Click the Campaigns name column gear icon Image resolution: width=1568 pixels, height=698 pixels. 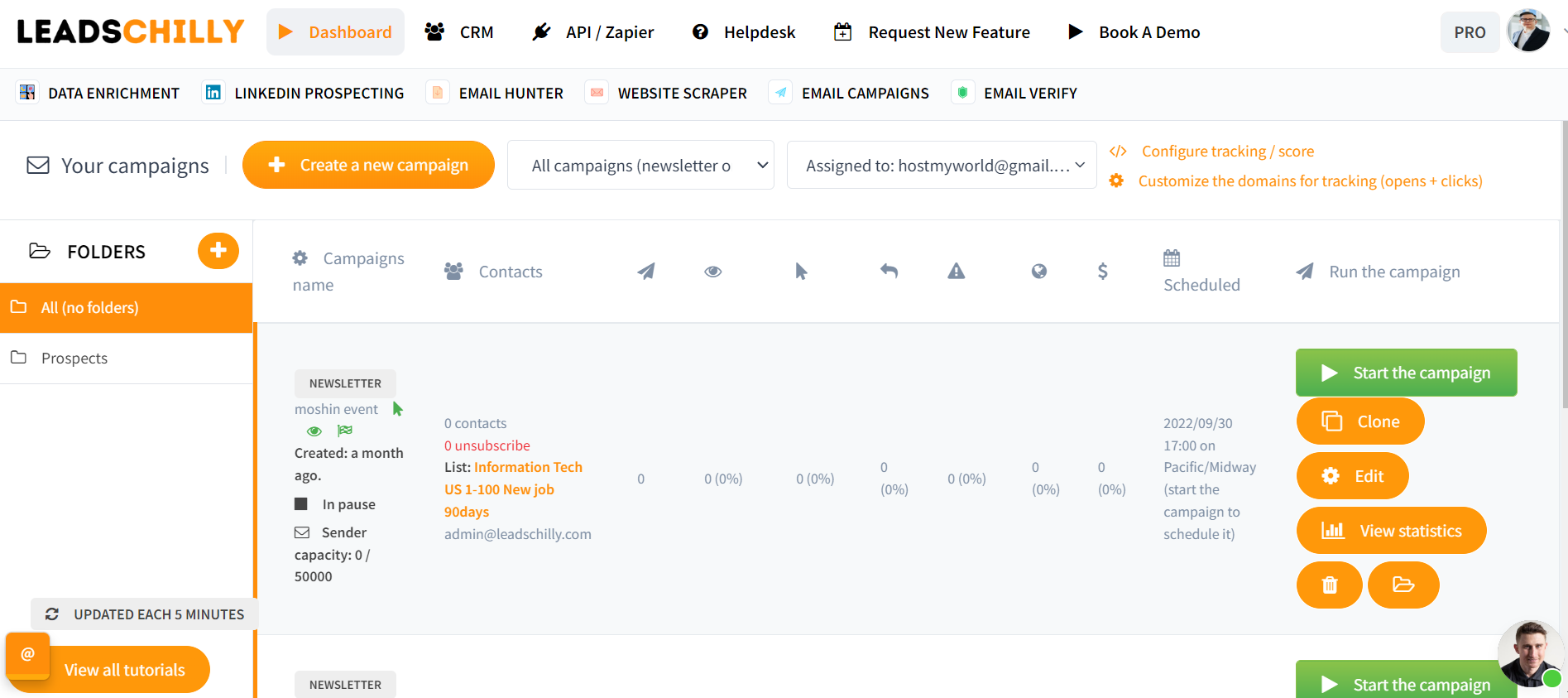tap(300, 258)
